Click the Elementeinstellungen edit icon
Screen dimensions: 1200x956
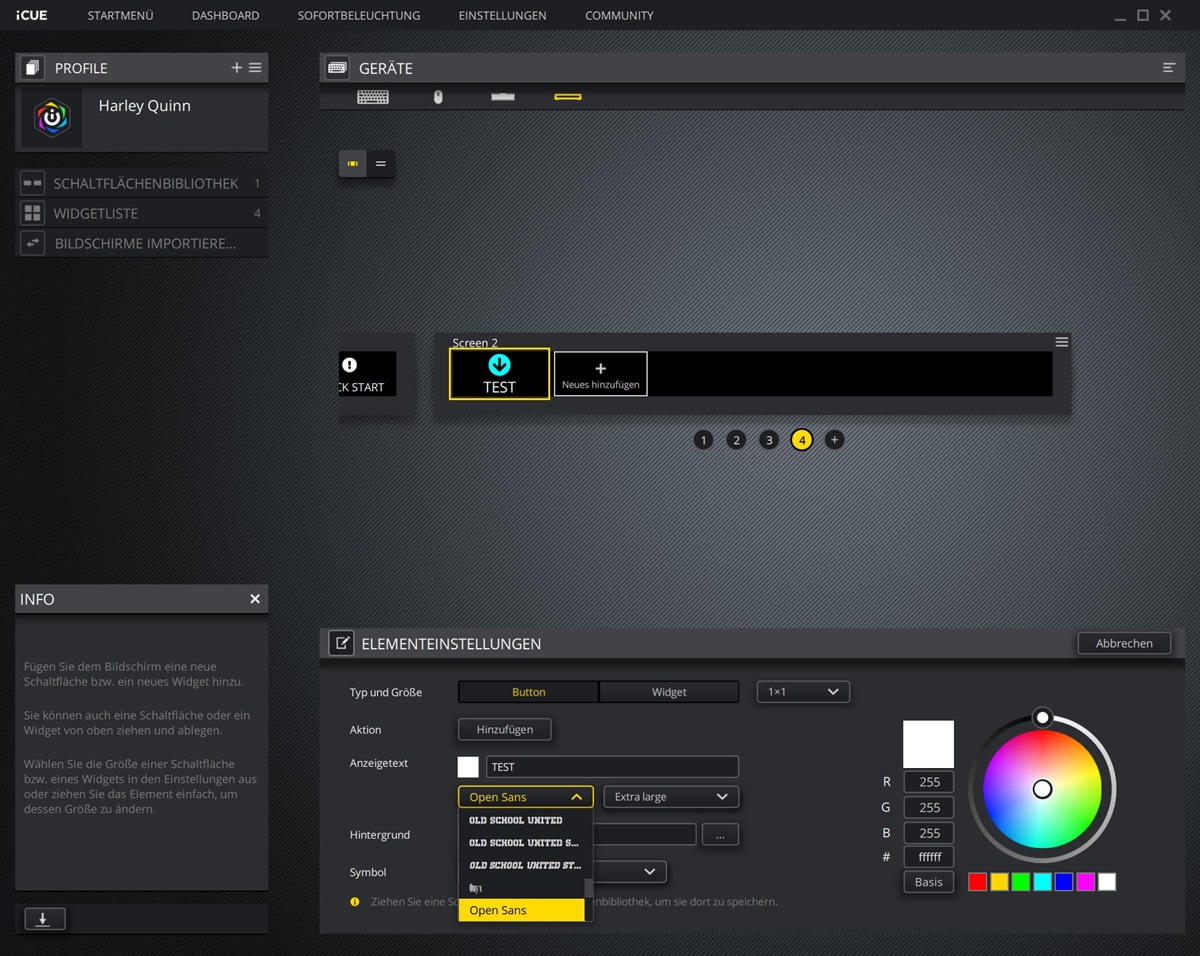tap(341, 643)
